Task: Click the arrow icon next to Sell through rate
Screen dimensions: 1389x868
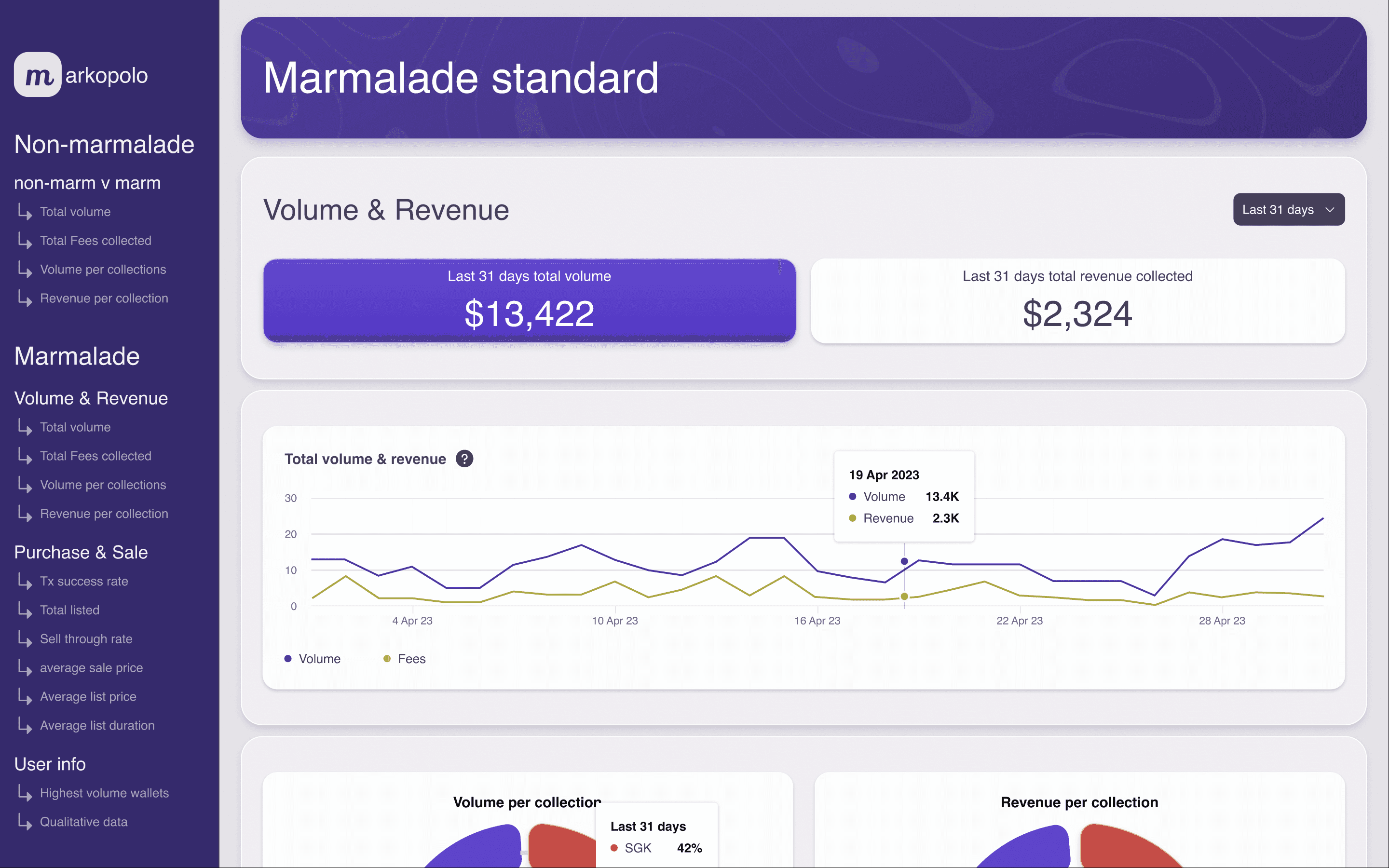Action: pos(25,638)
